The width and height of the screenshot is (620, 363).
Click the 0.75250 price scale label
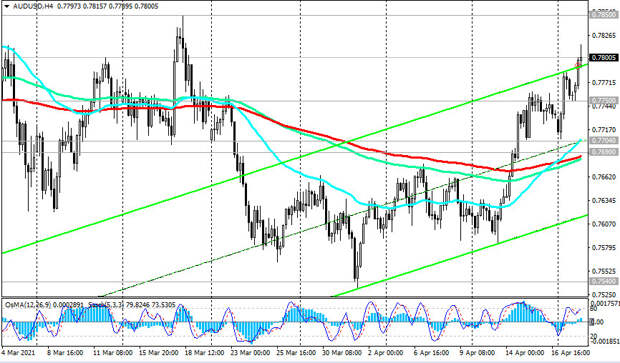coord(604,295)
